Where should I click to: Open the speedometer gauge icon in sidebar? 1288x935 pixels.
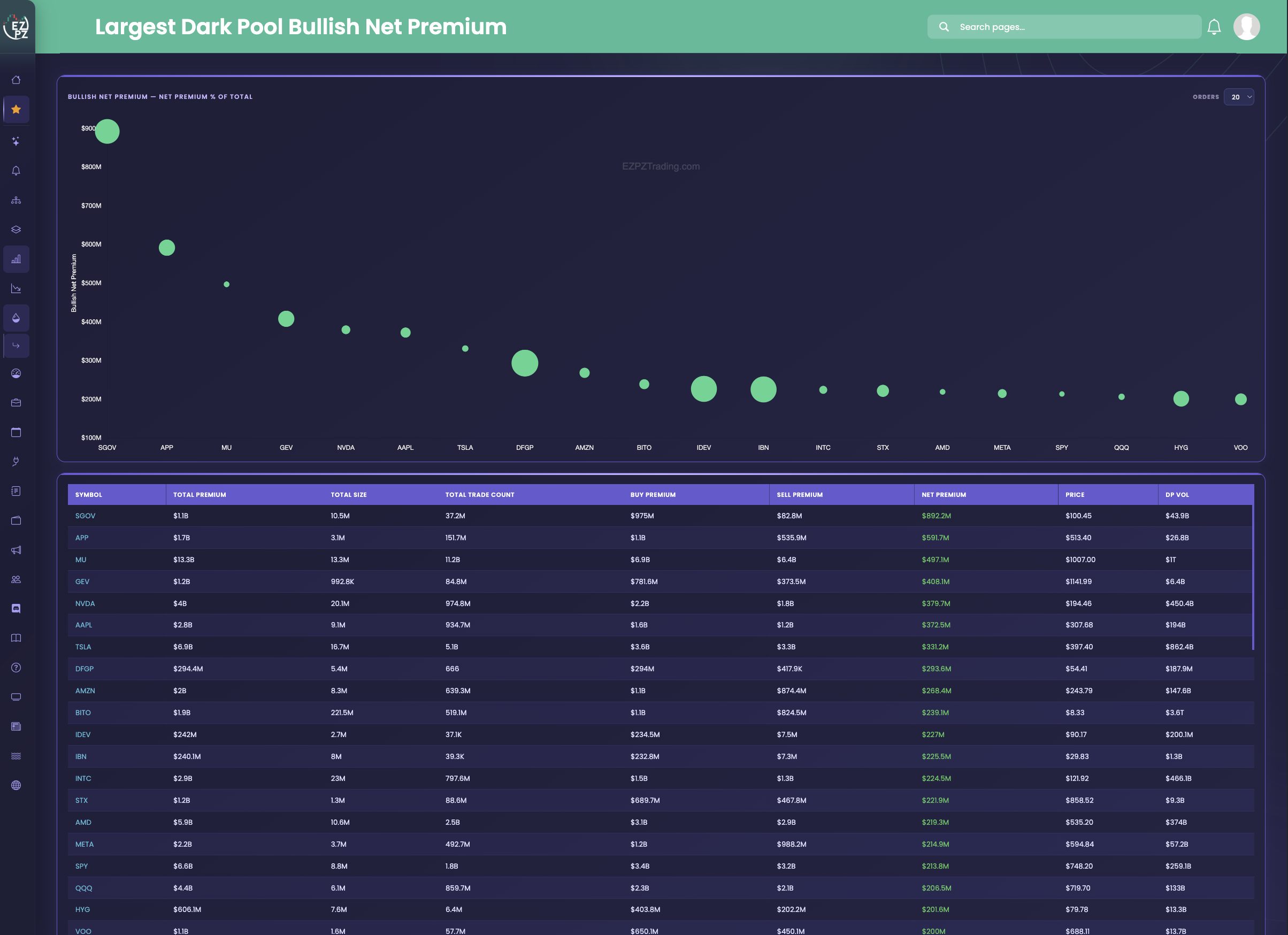tap(16, 373)
